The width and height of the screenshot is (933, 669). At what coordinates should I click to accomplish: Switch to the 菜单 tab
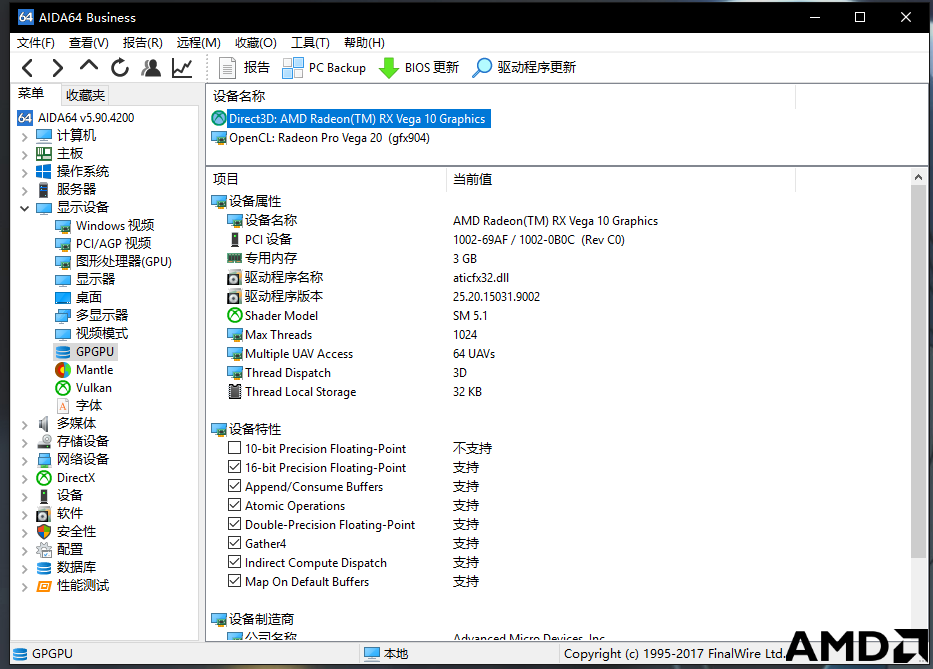pos(31,93)
